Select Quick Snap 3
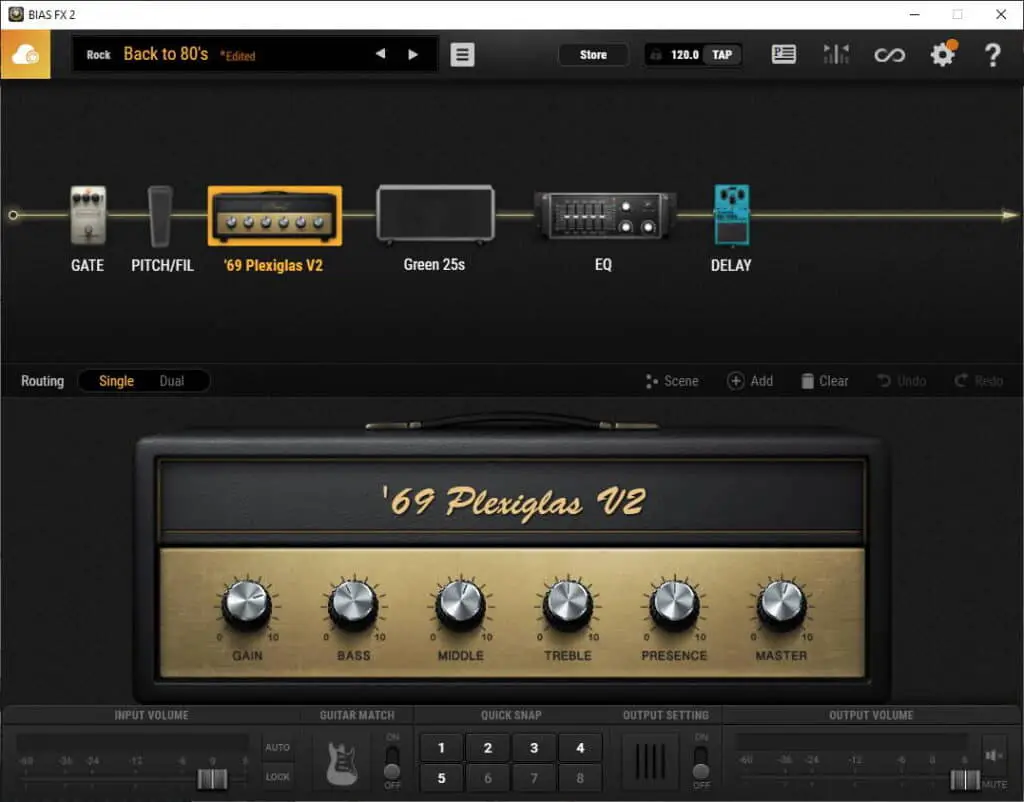1024x802 pixels. click(534, 748)
